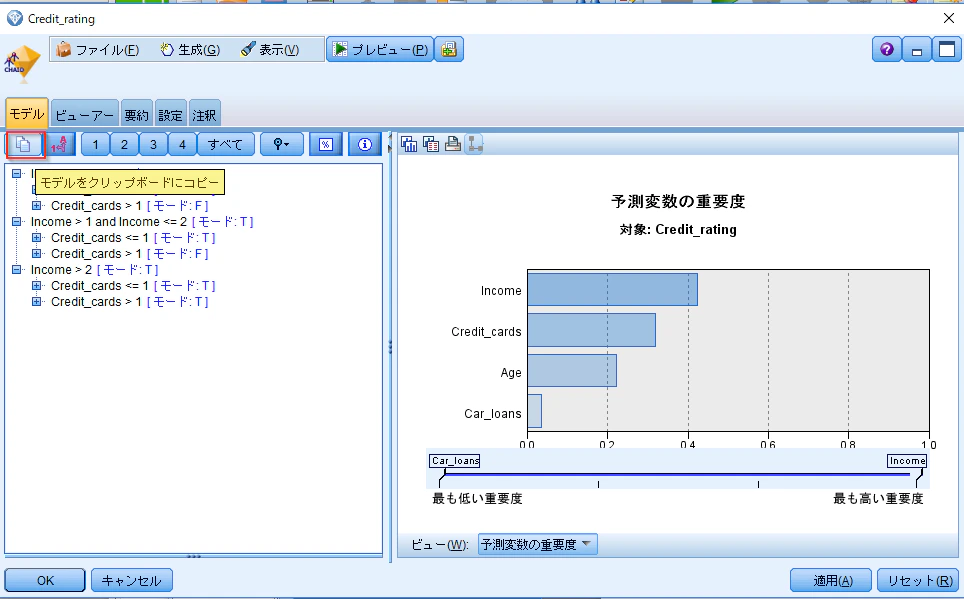Expand Credit_cards <= 1 under Income > 2
Screen dimensions: 964x599
click(36, 285)
